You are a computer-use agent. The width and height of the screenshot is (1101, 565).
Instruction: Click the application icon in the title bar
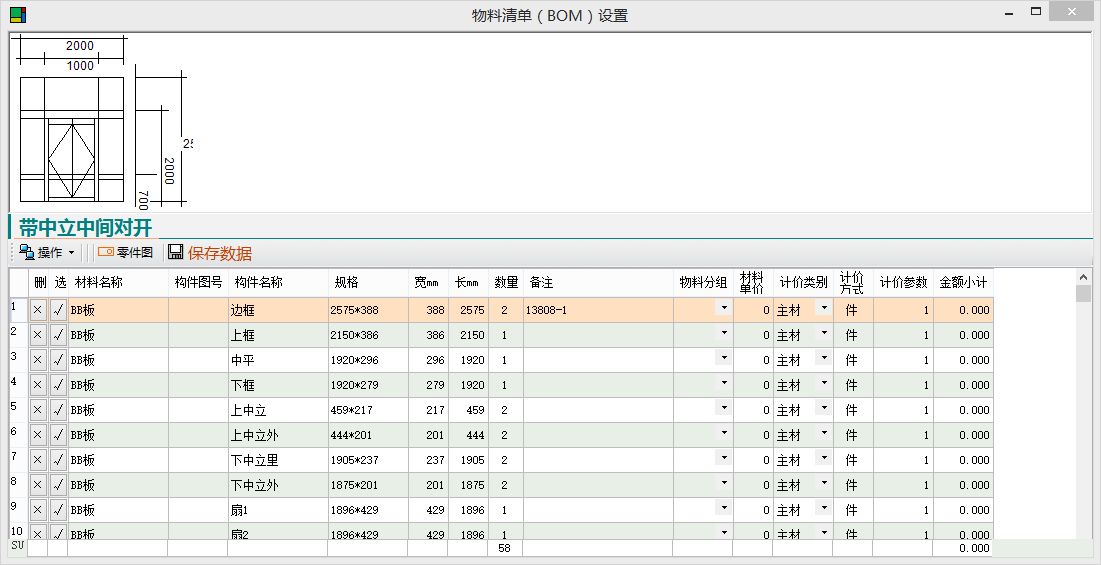pos(18,15)
